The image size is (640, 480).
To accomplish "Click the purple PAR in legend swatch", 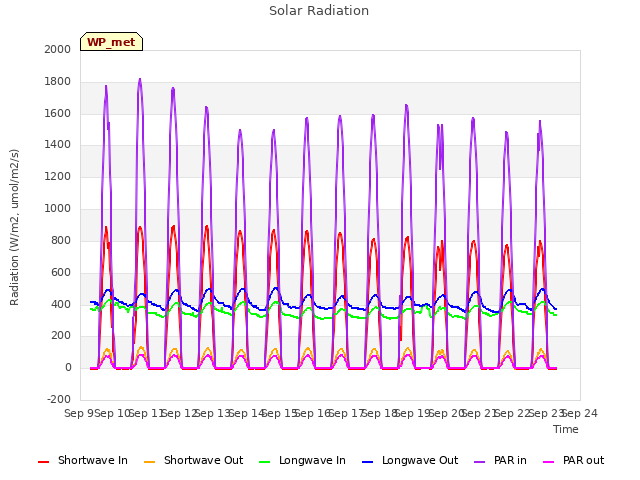I will click(x=480, y=462).
